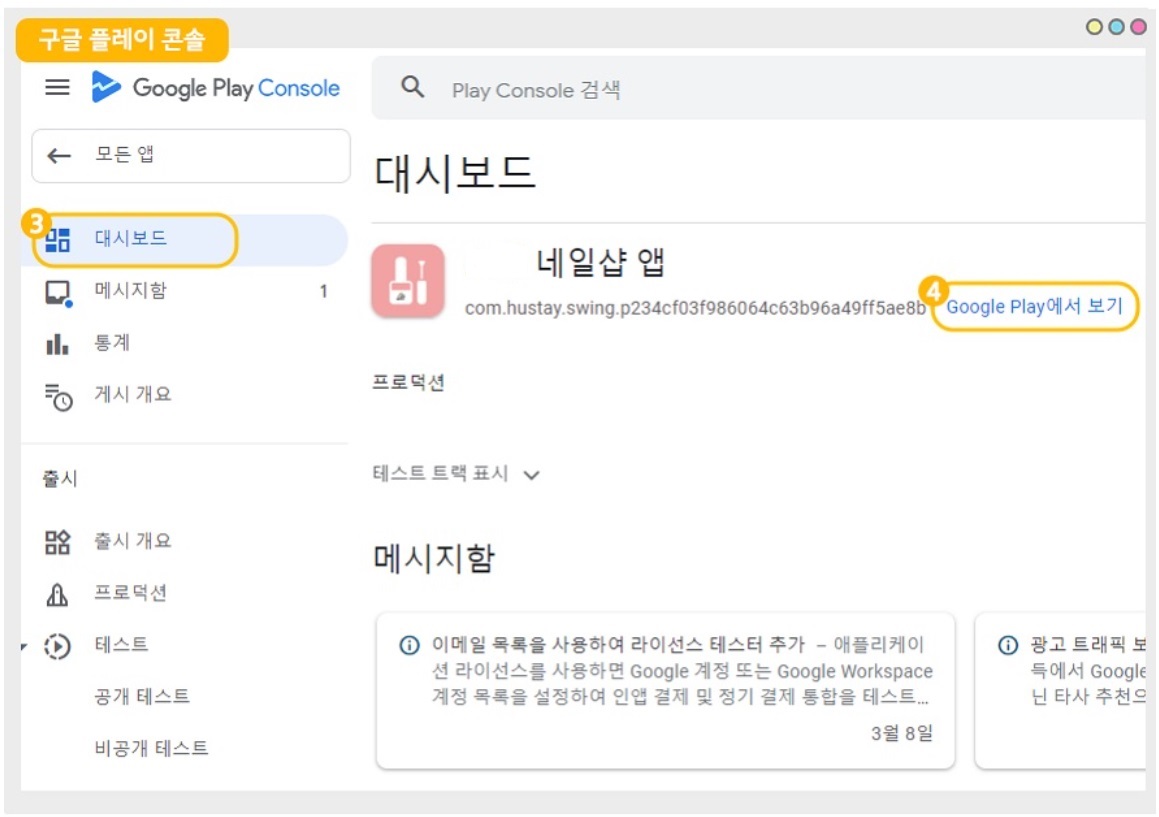The image size is (1159, 817).
Task: Click the info icon on 광고 트래픽 message
Action: (1008, 645)
